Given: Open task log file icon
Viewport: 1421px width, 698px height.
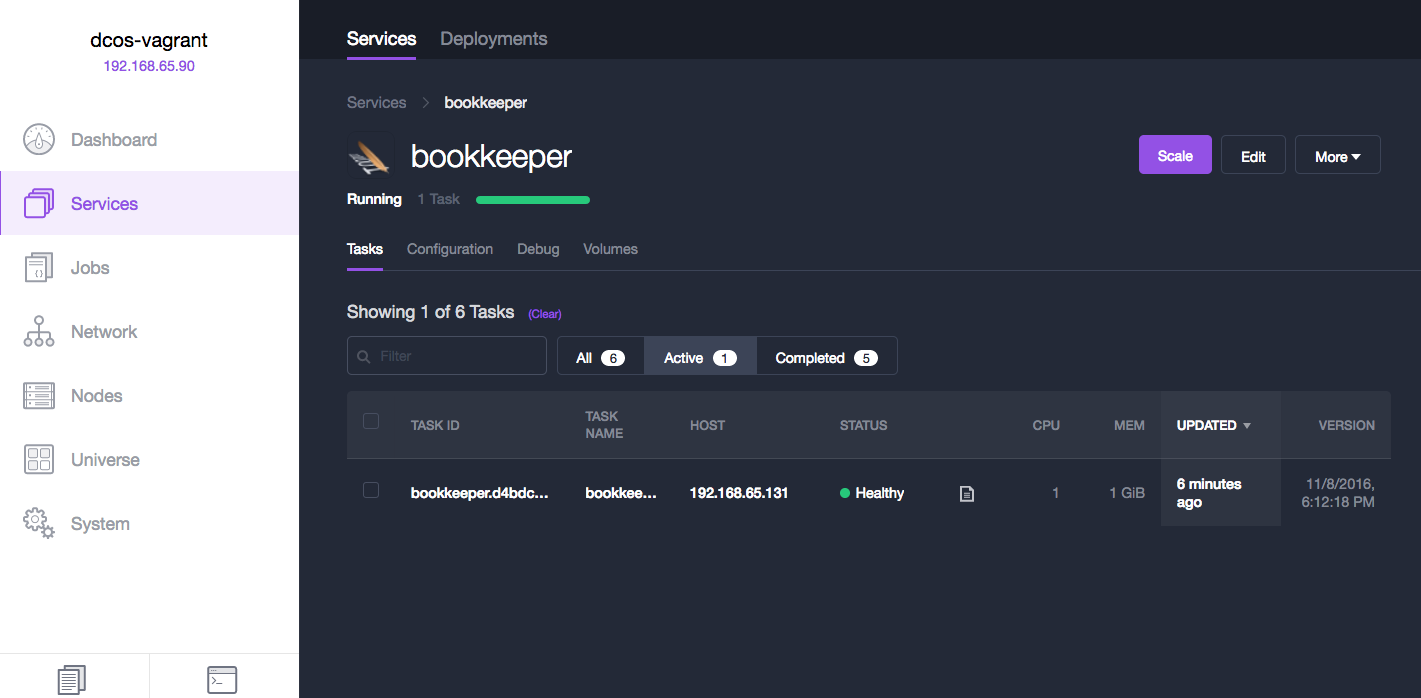Looking at the screenshot, I should click(966, 493).
